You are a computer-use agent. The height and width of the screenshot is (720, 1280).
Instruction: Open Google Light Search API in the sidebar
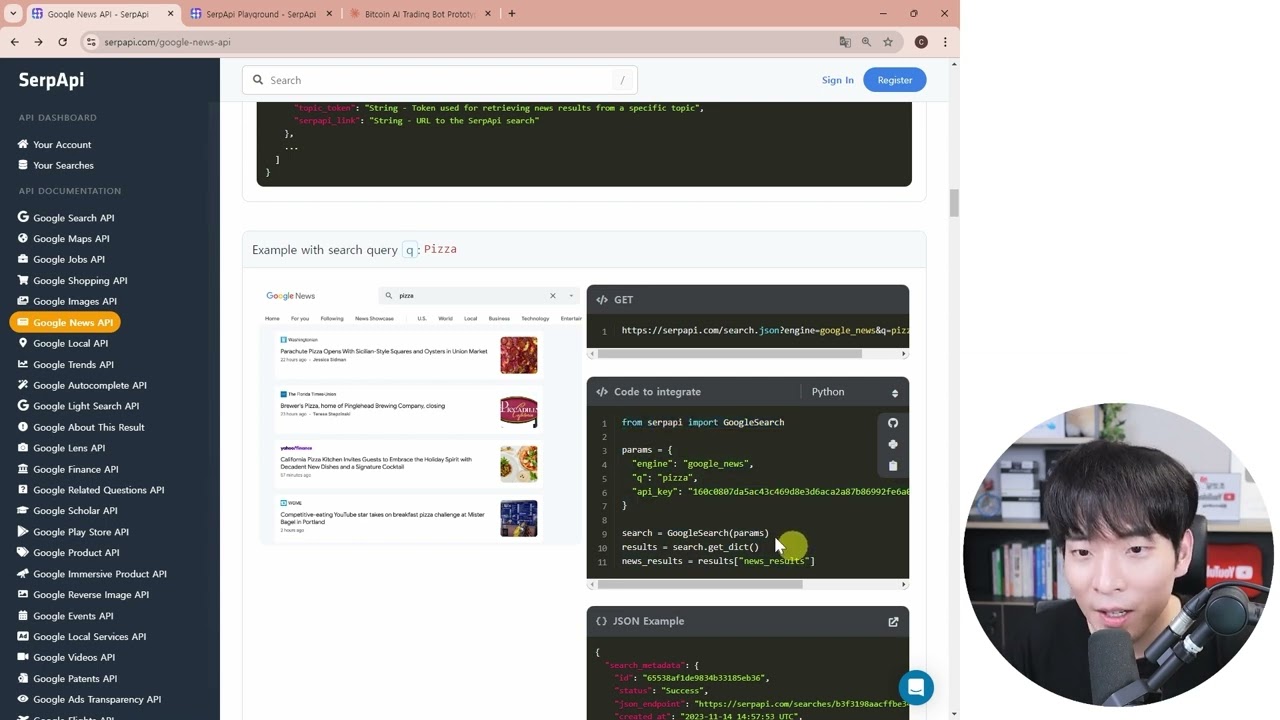(86, 406)
